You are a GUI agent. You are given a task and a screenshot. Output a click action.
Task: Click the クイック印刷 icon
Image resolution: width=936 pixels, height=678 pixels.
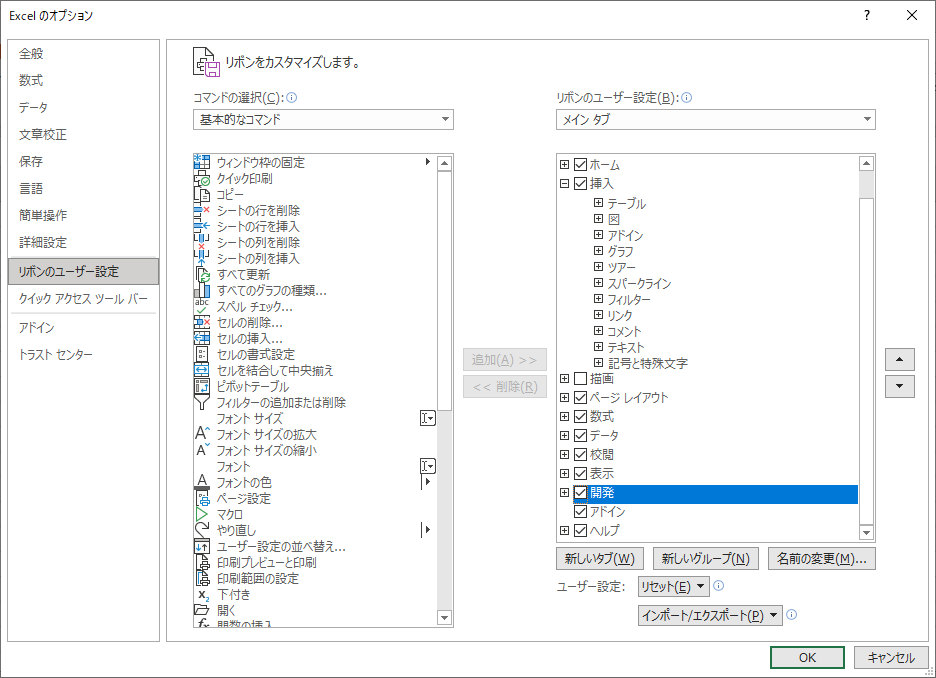pos(202,178)
